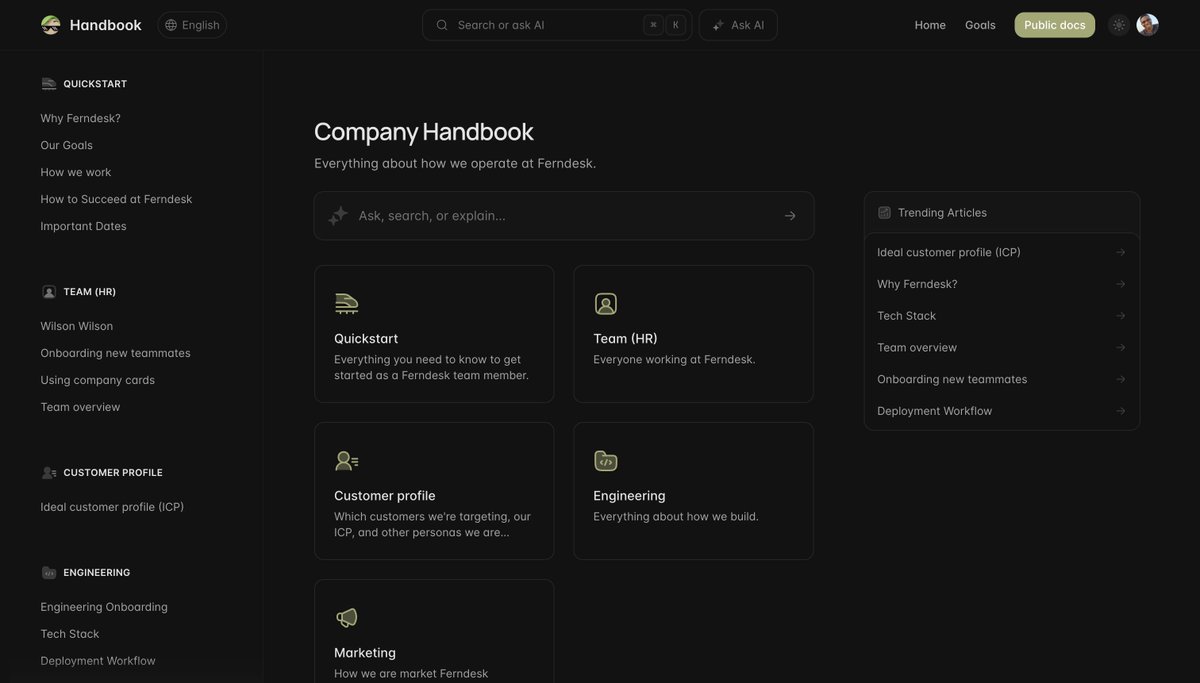Click the Customer Profile sidebar section icon
This screenshot has height=683, width=1200.
49,473
